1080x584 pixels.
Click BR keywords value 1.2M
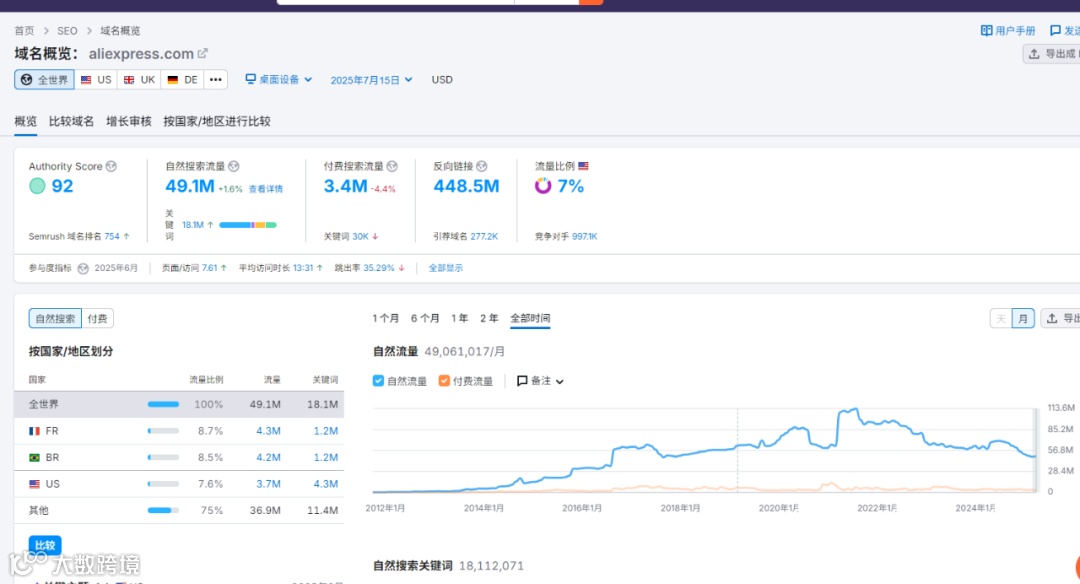coord(326,457)
